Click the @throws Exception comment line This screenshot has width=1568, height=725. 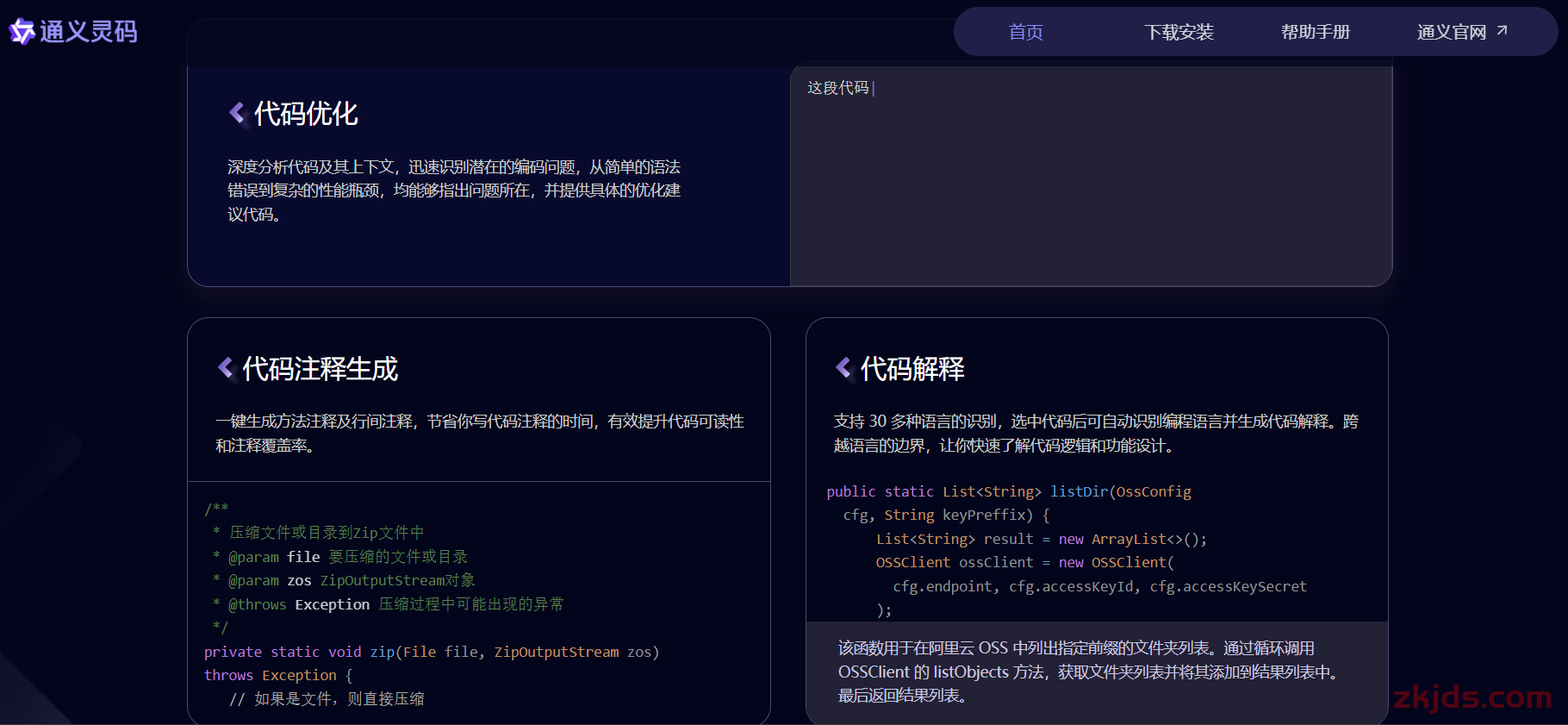tap(388, 604)
